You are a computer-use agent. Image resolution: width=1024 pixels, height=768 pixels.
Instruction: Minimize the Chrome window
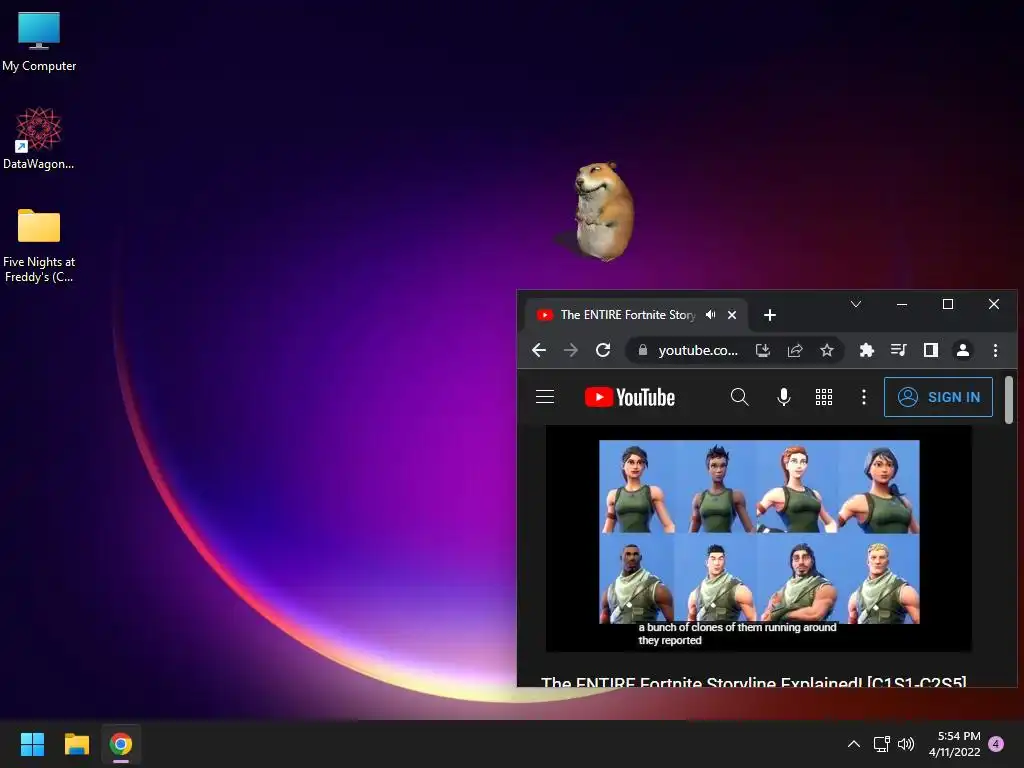point(902,304)
